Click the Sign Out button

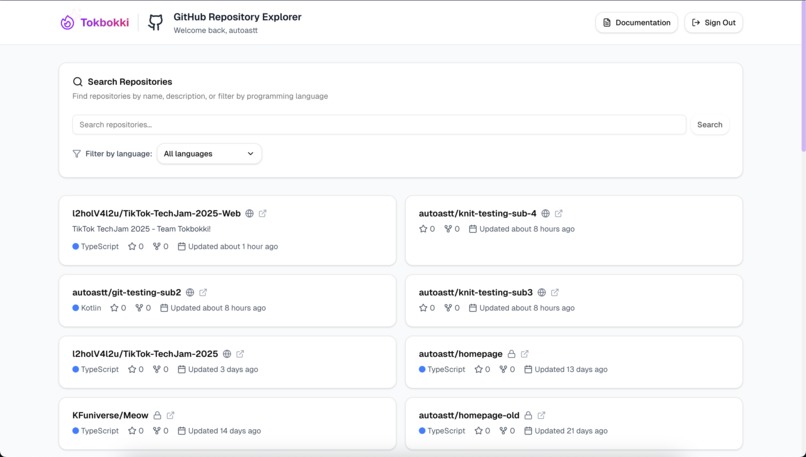click(713, 23)
